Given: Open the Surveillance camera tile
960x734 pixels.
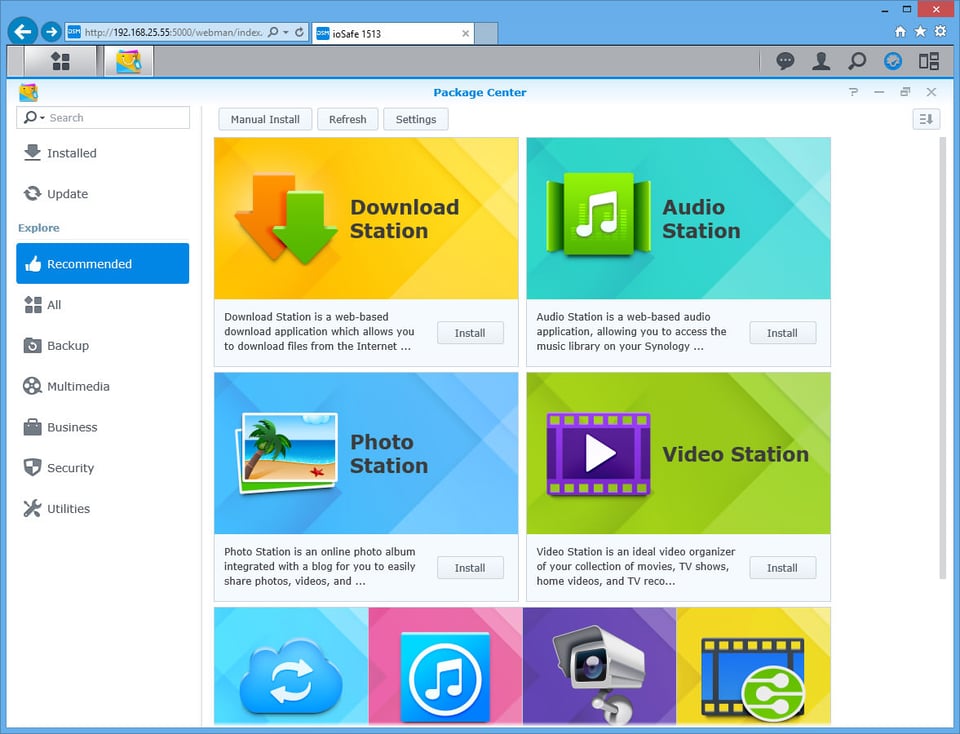Looking at the screenshot, I should pyautogui.click(x=599, y=666).
